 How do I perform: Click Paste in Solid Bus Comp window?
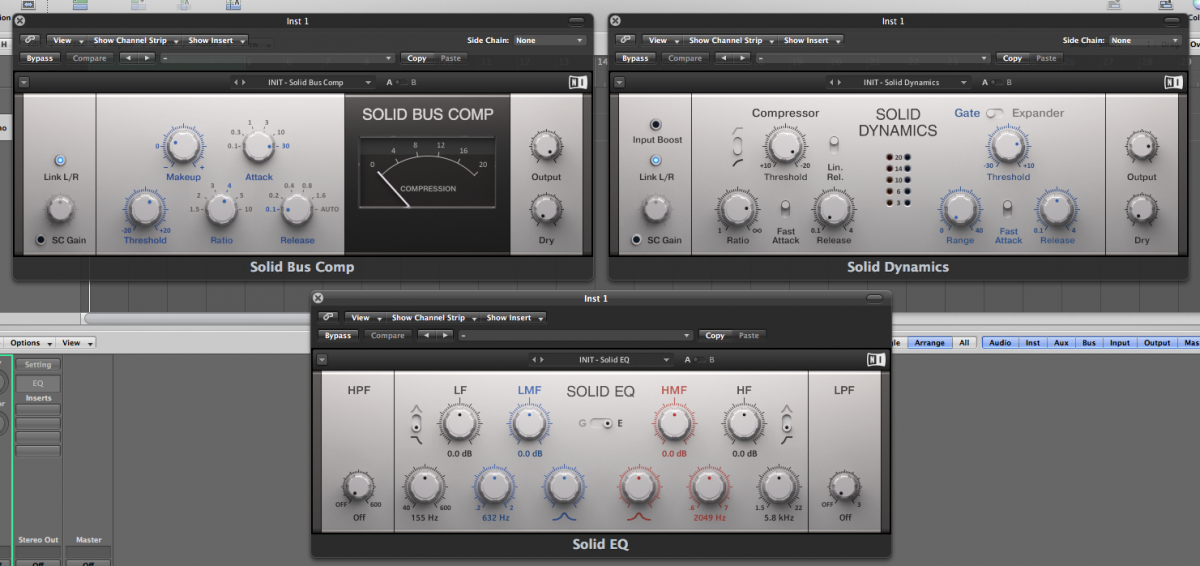pyautogui.click(x=451, y=58)
